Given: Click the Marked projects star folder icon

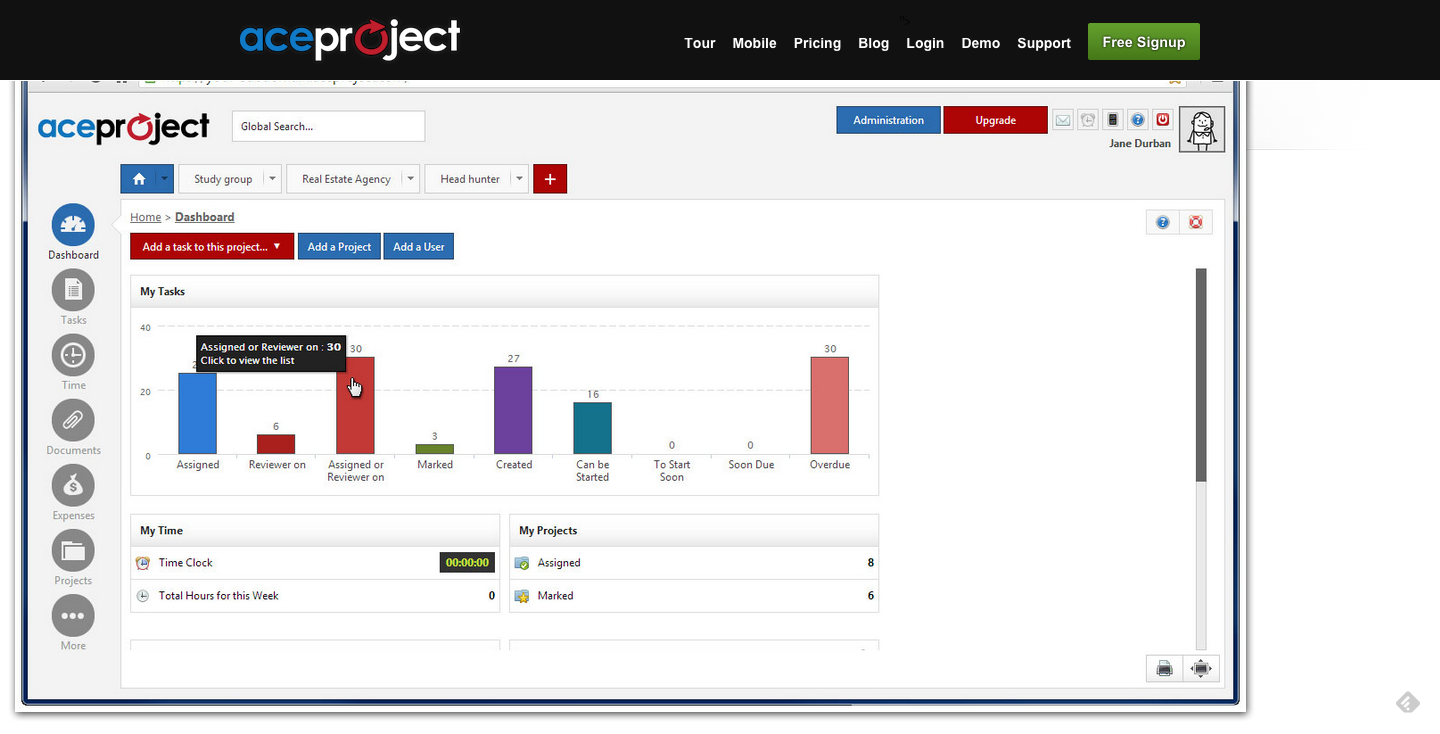Looking at the screenshot, I should (x=521, y=596).
